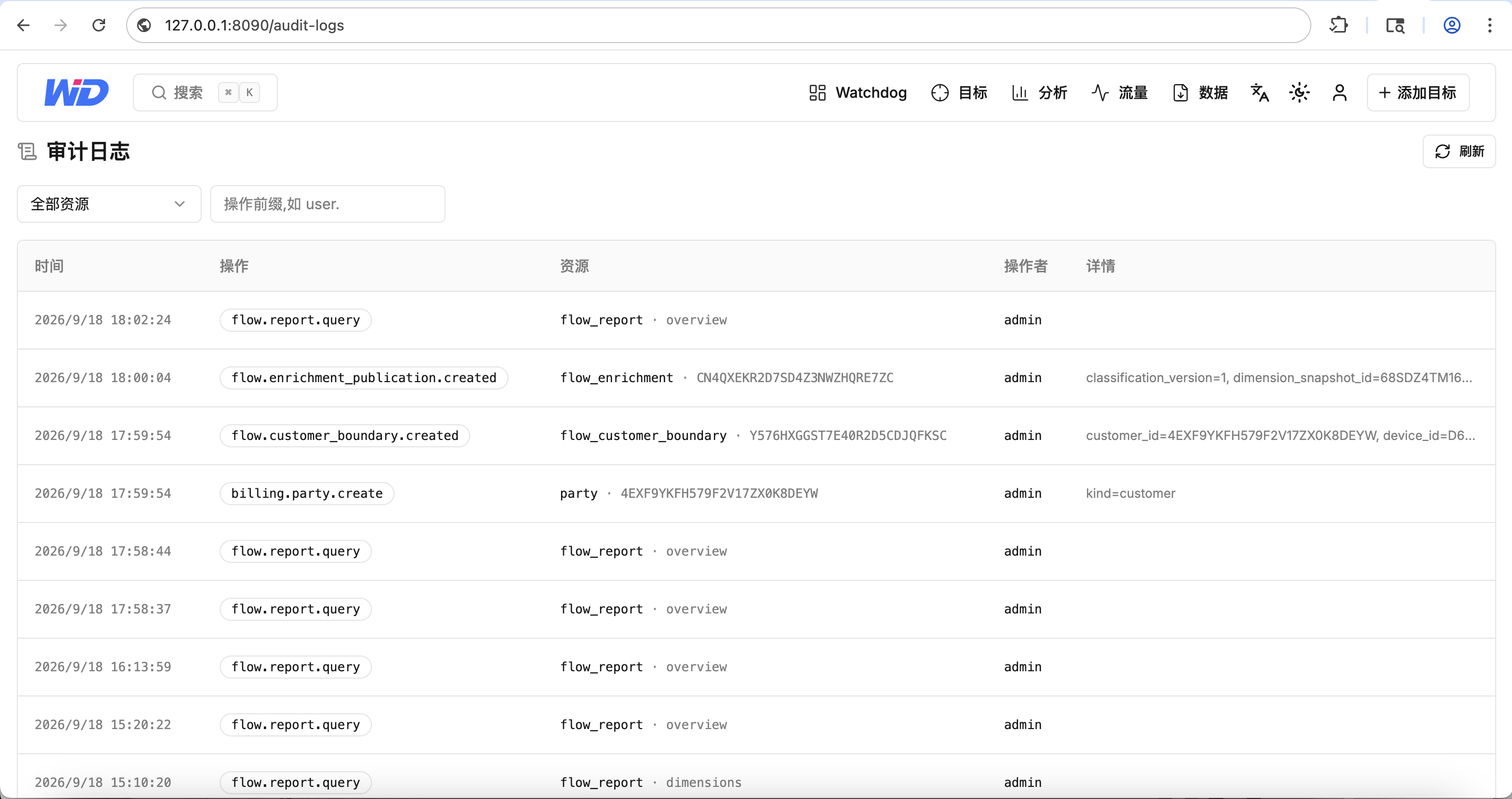Click party ID 4EXF9YKFH579F2V17ZX0K8DEYW
This screenshot has width=1512, height=799.
(x=719, y=493)
